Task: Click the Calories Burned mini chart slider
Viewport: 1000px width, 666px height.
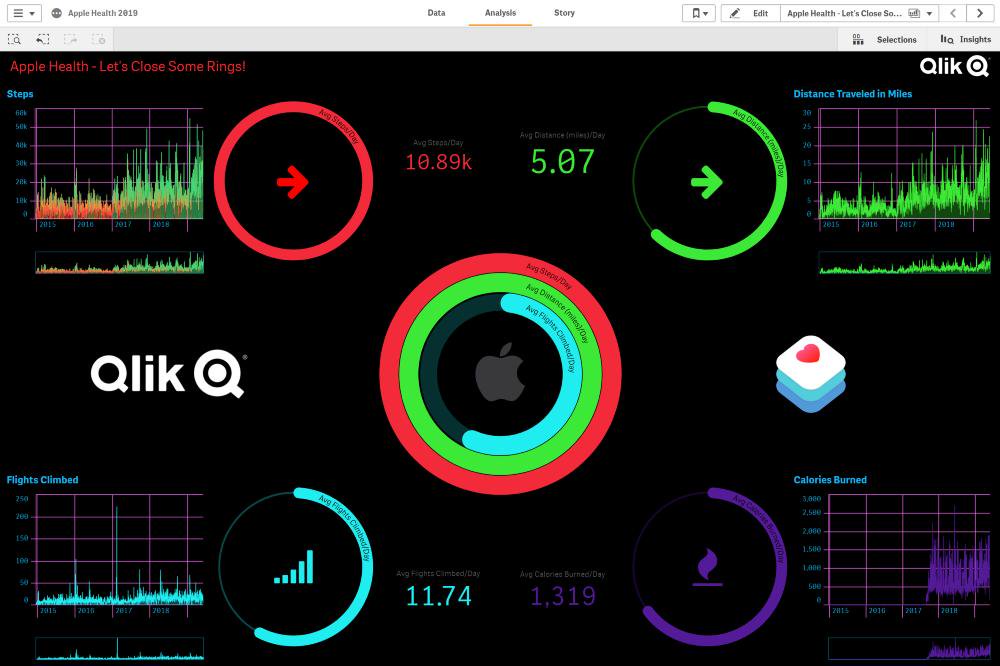Action: tap(909, 648)
